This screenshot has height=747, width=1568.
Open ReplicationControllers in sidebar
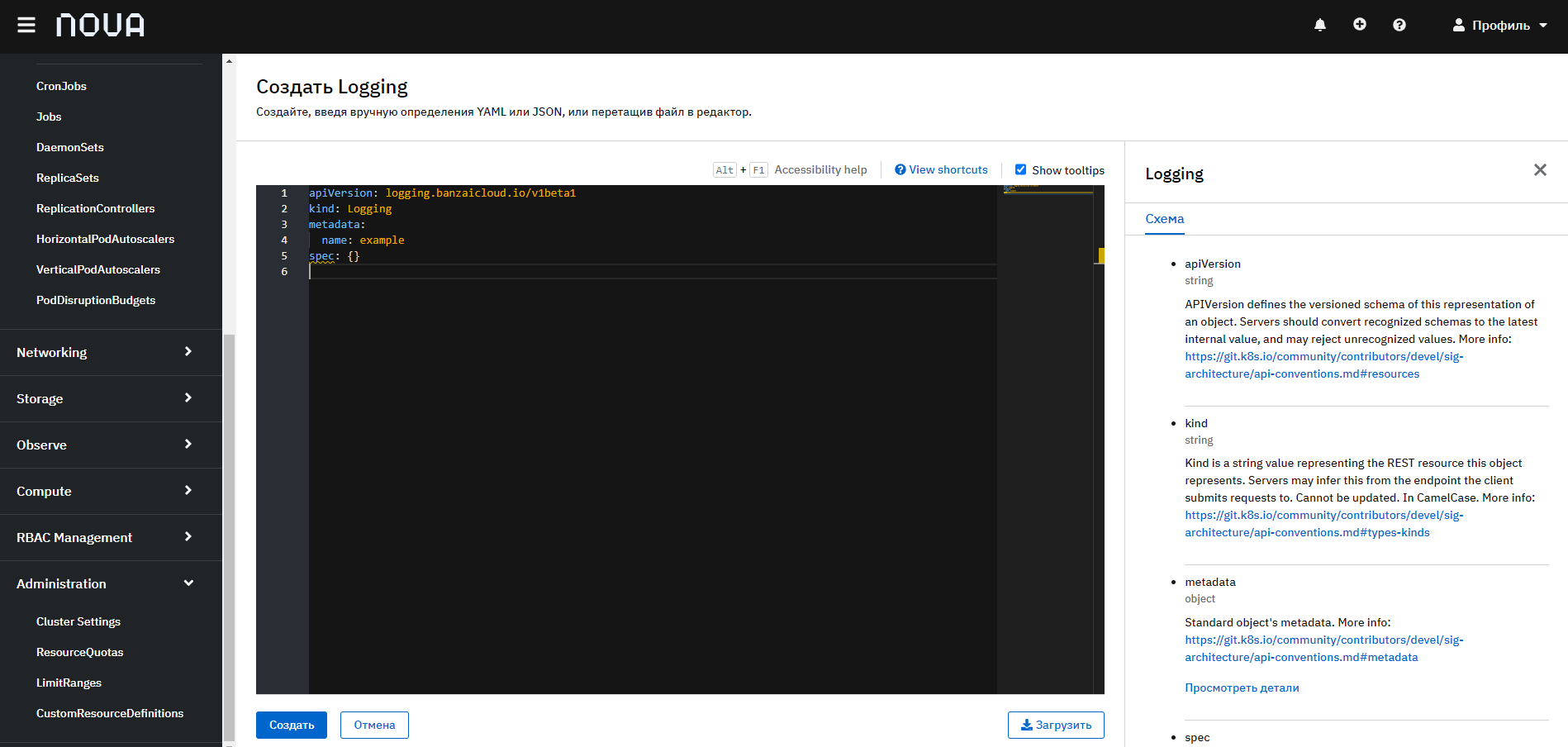tap(96, 208)
